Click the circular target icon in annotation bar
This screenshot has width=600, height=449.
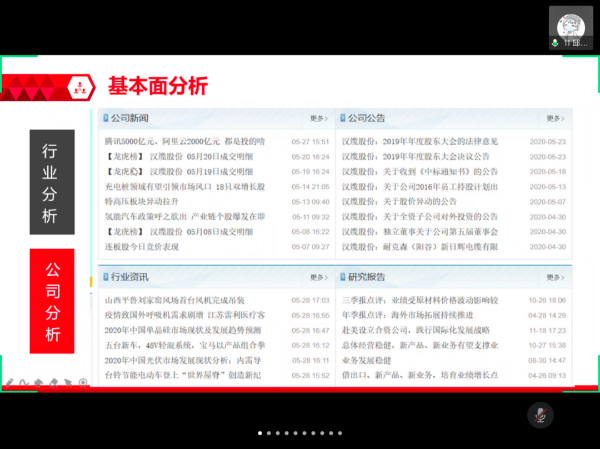pyautogui.click(x=83, y=382)
